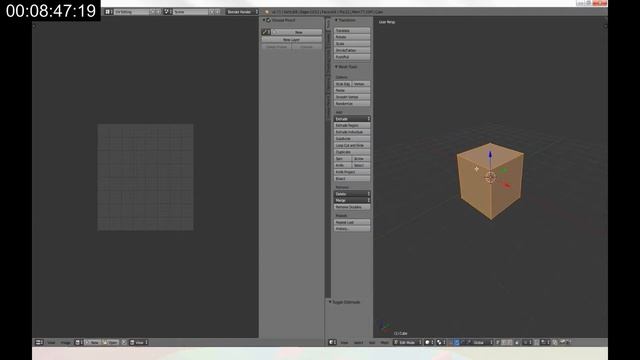Click the blue Z-axis manipulator arrow
The width and height of the screenshot is (640, 360).
coord(490,155)
